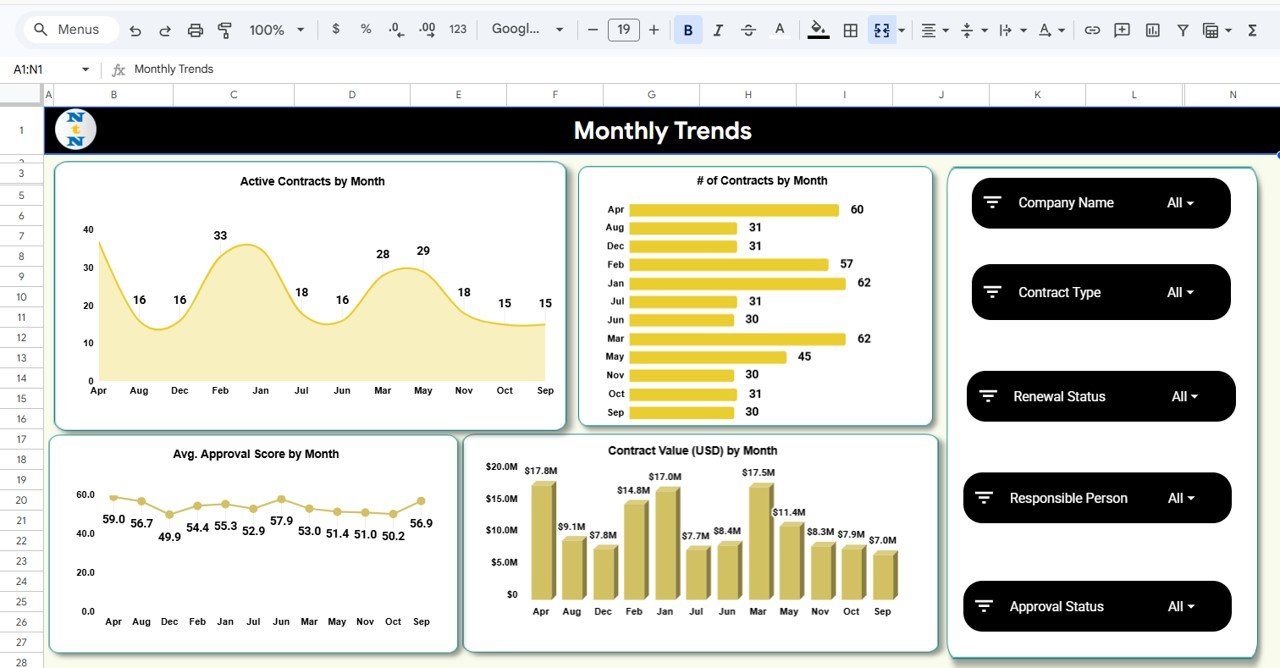Open the fill color picker

[818, 29]
